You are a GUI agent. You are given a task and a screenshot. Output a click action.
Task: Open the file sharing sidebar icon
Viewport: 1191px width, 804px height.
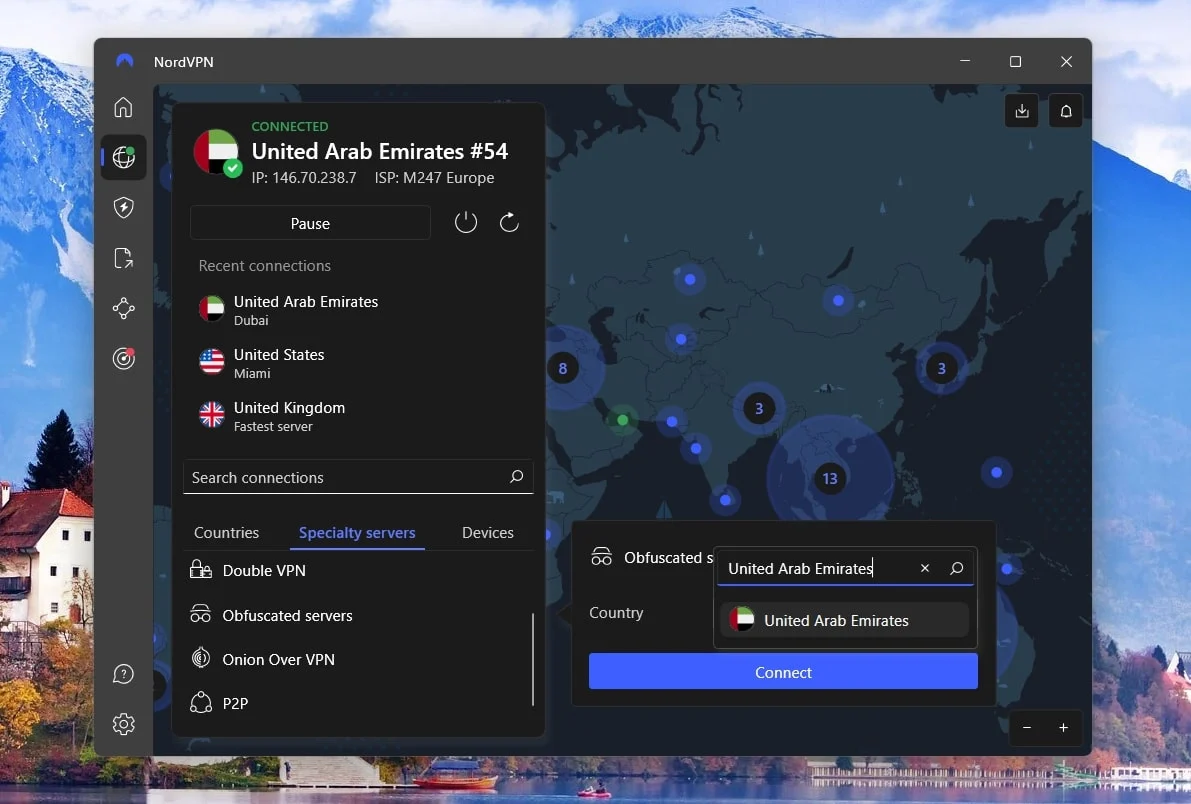point(123,259)
